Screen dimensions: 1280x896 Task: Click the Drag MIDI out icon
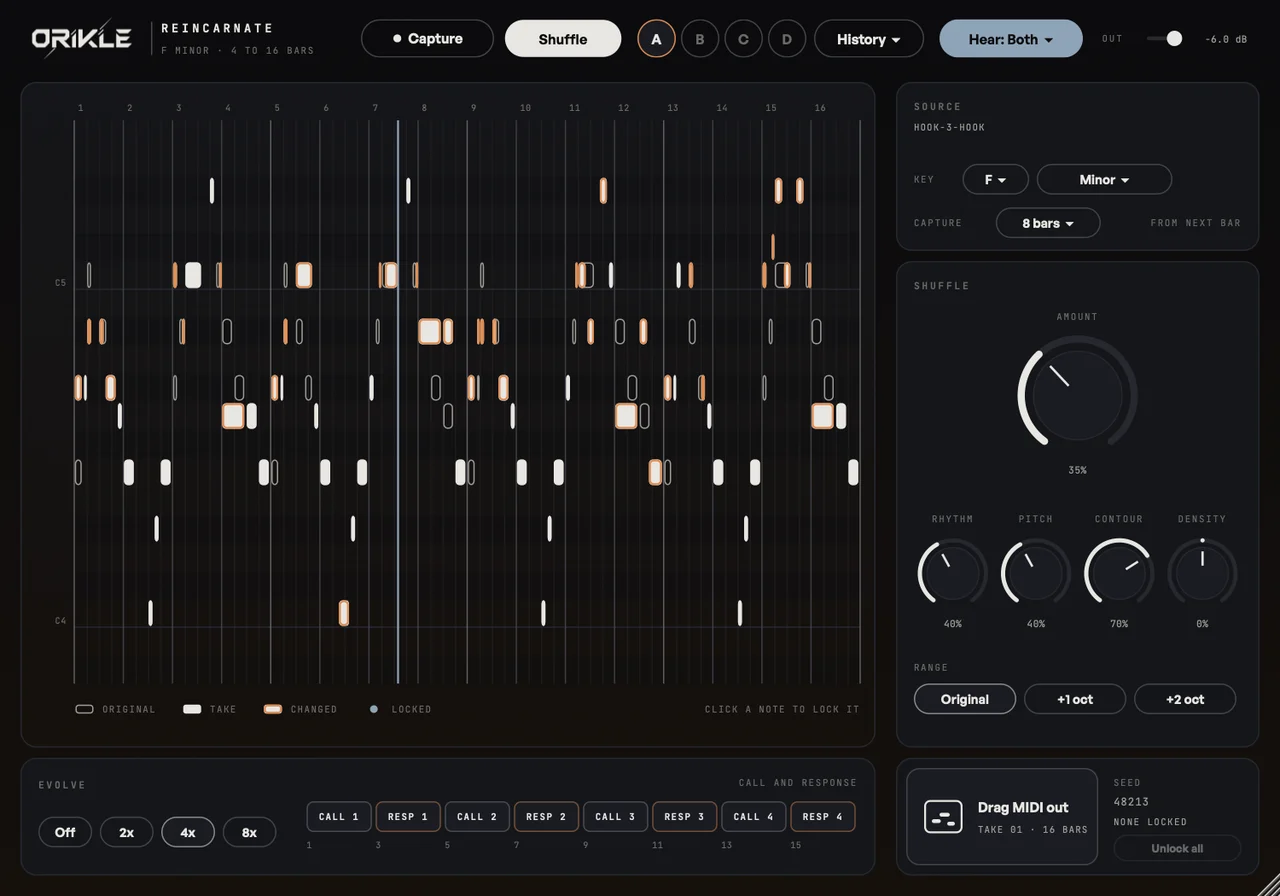point(943,816)
